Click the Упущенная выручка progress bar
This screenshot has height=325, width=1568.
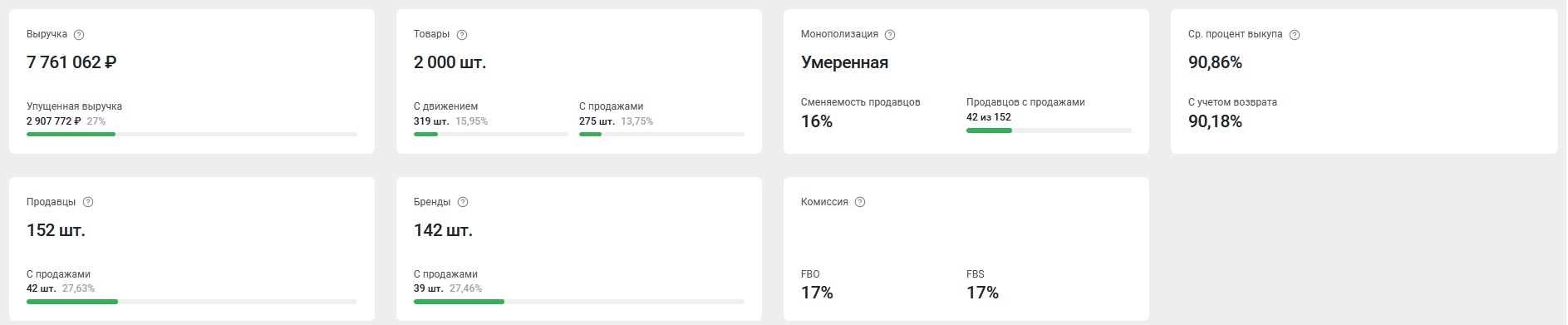[192, 135]
